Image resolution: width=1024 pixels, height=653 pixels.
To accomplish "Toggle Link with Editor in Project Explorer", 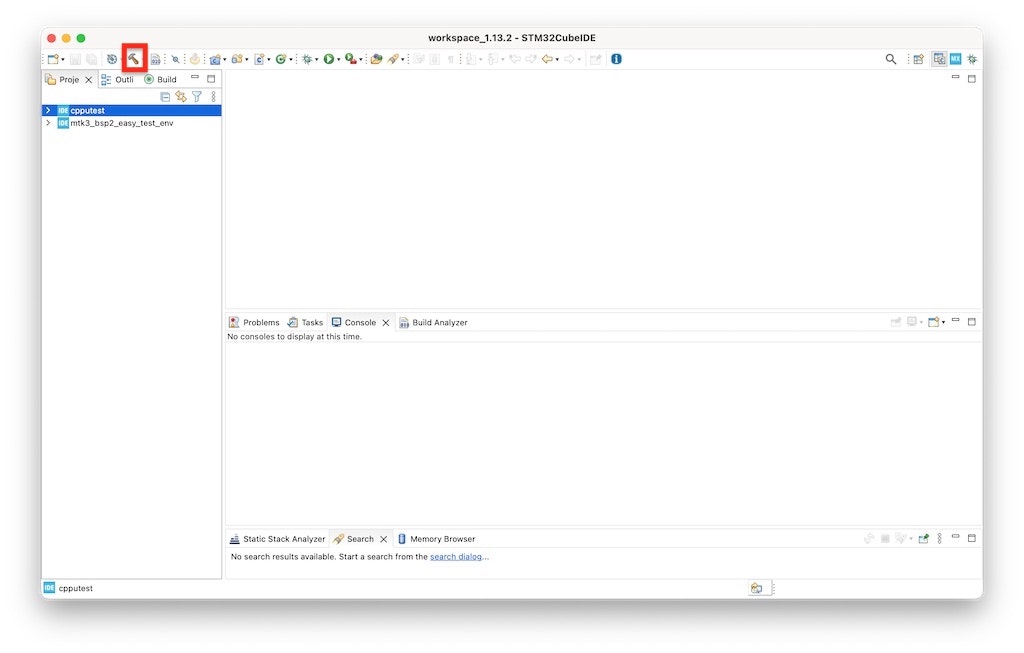I will 181,96.
